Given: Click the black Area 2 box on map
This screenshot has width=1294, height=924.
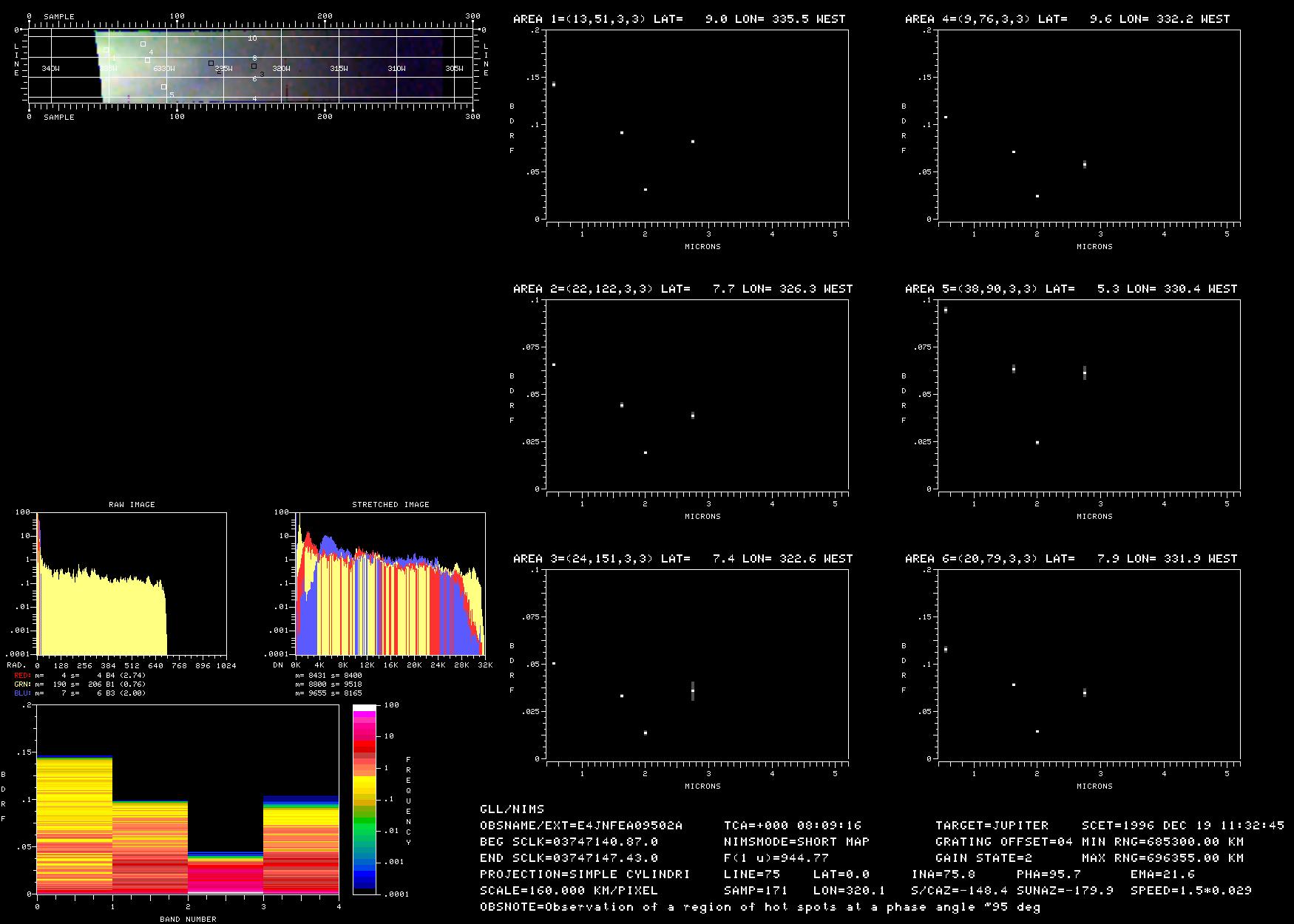Looking at the screenshot, I should [211, 64].
